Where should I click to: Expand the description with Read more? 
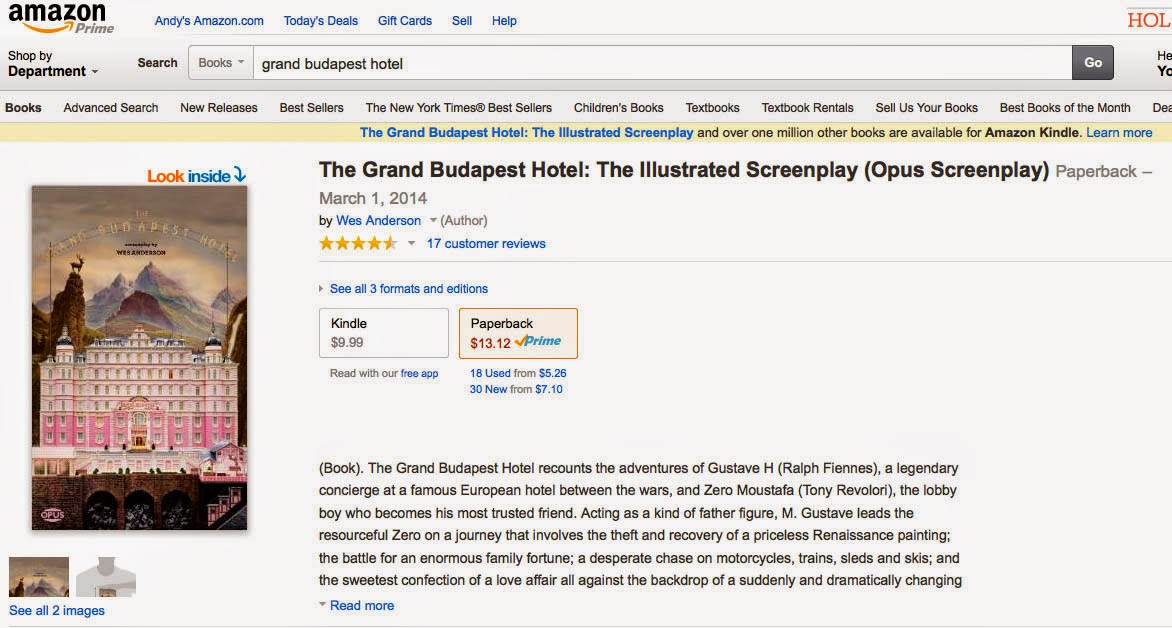[361, 605]
